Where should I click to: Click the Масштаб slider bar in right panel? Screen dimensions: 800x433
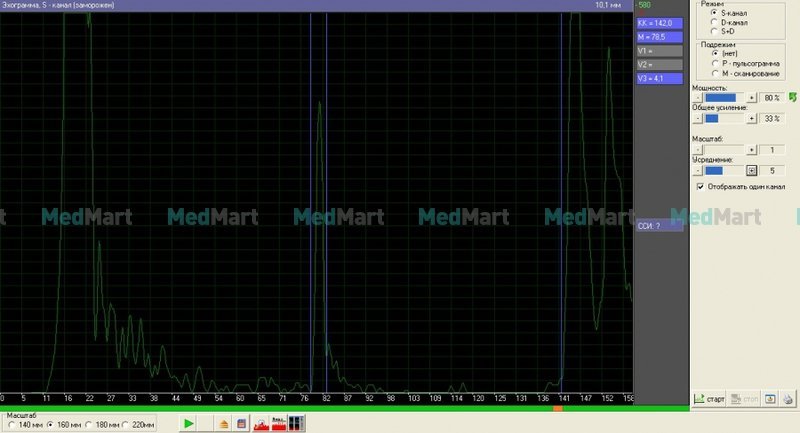point(724,149)
